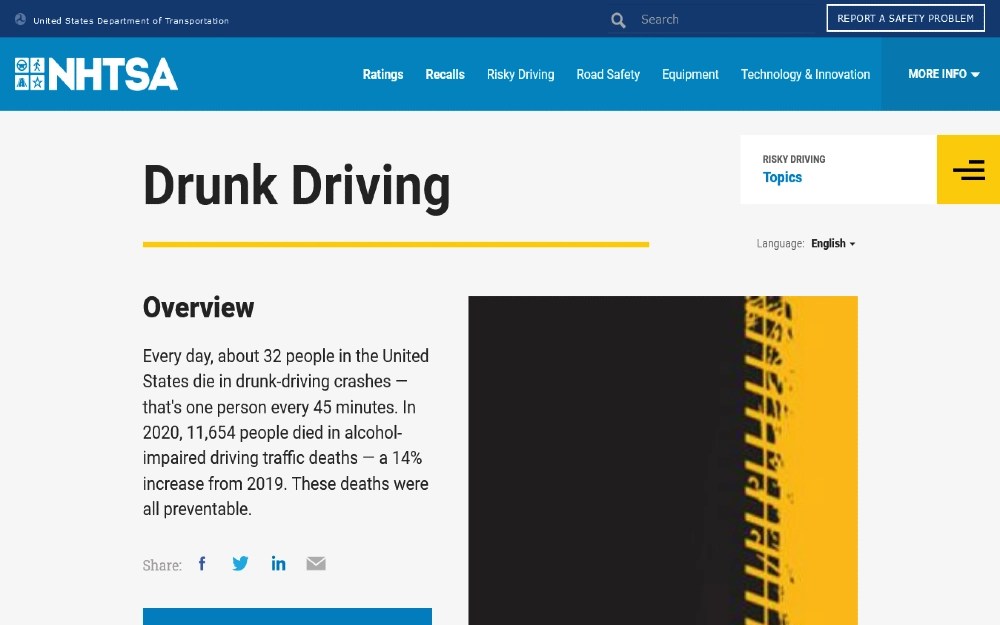This screenshot has width=1000, height=625.
Task: Open the Recalls menu
Action: pyautogui.click(x=445, y=75)
